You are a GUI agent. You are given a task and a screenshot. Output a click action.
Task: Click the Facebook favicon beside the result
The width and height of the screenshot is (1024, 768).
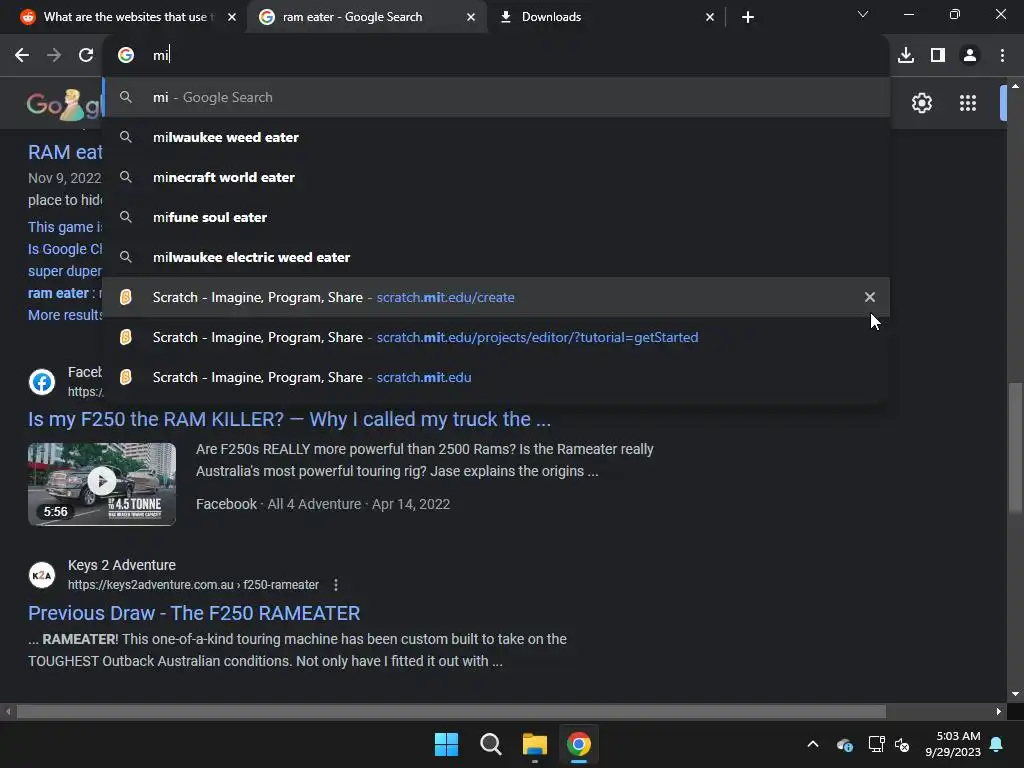[x=42, y=382]
